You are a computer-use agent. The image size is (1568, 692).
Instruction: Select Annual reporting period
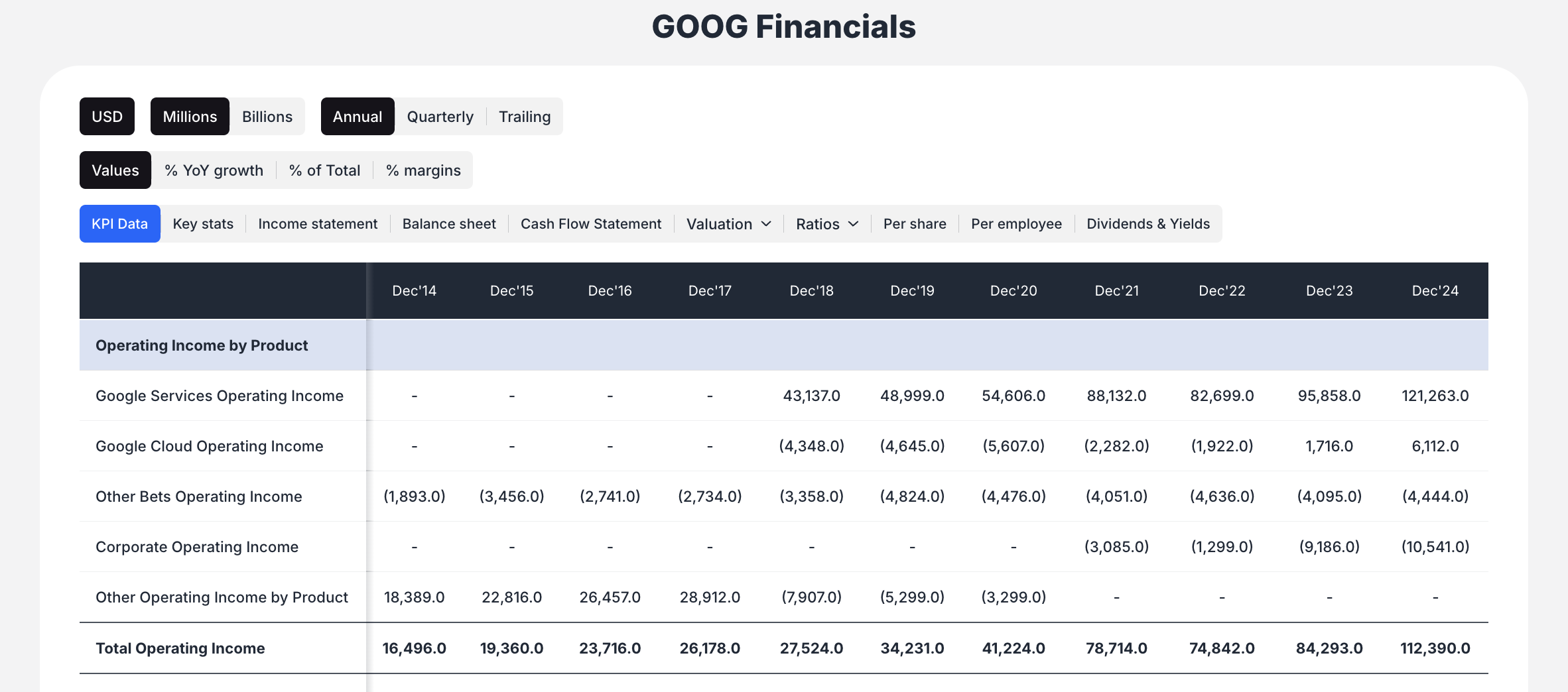click(x=358, y=116)
